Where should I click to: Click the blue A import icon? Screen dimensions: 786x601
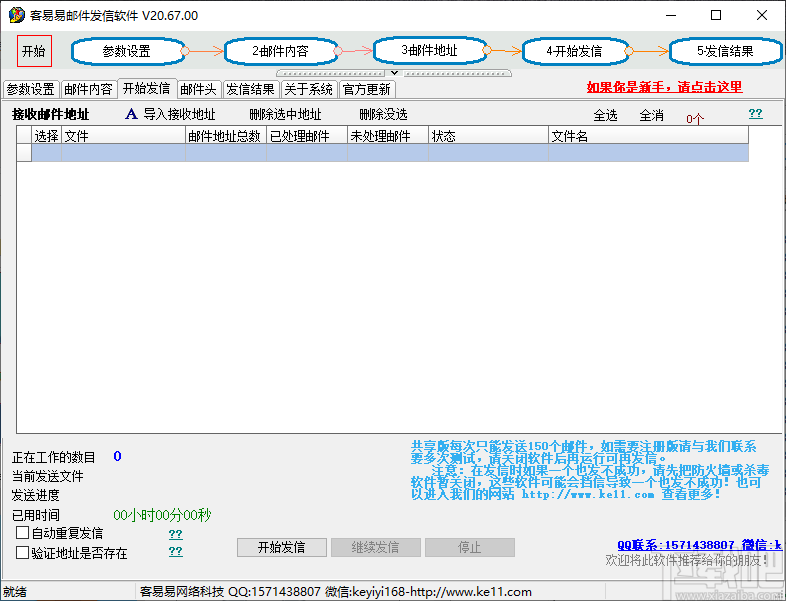(x=131, y=114)
